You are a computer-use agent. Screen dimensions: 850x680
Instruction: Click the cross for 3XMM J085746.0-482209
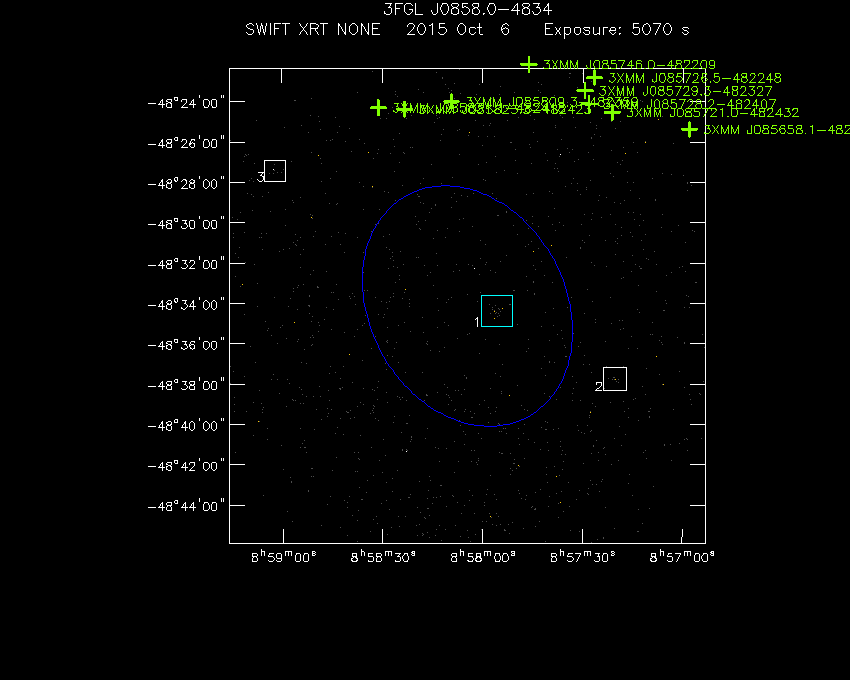point(529,65)
